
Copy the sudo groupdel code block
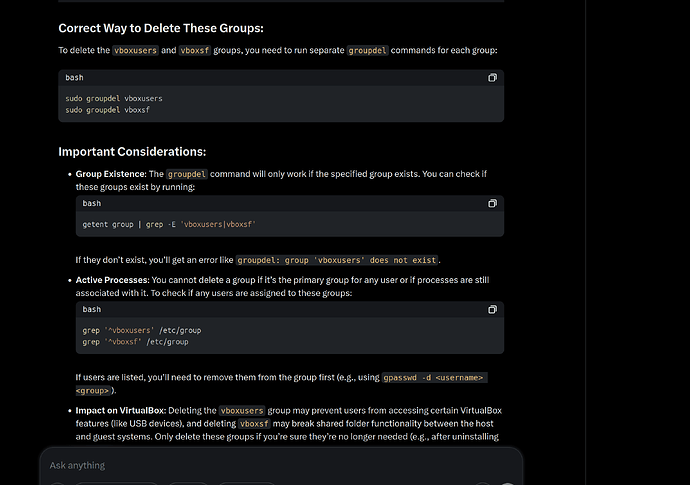492,77
